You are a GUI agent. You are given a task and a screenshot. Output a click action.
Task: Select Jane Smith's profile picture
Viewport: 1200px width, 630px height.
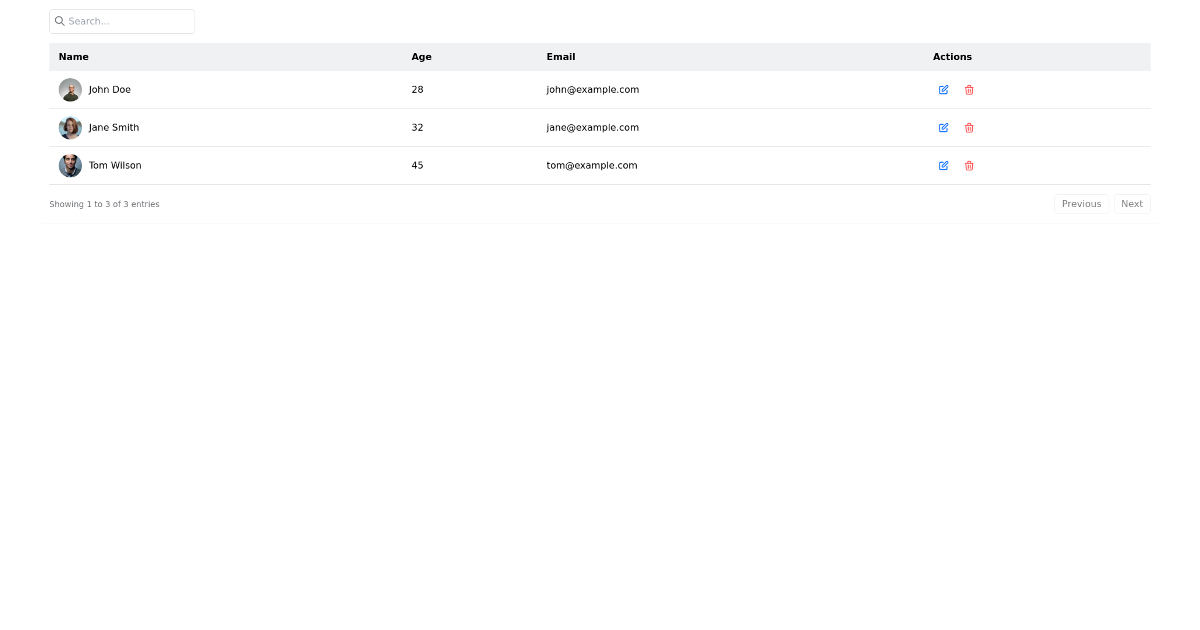coord(70,127)
